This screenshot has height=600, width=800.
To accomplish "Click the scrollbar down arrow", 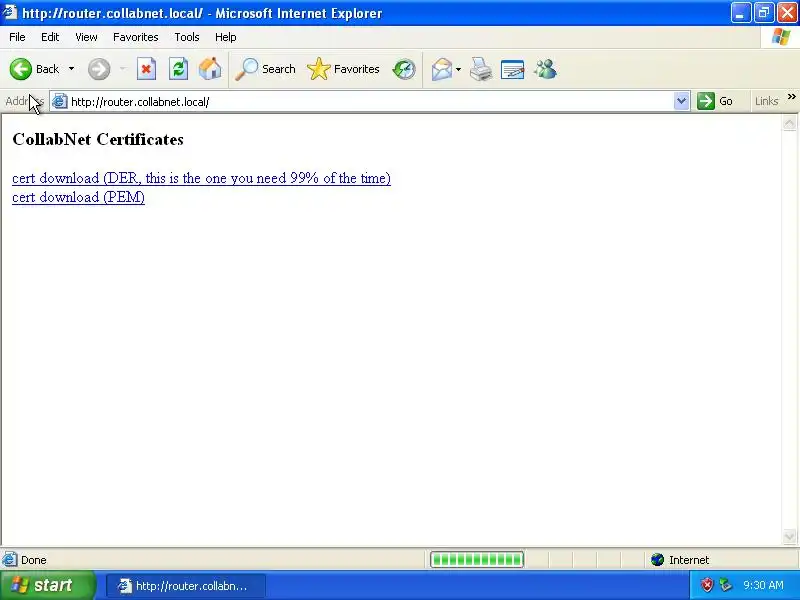I will tap(789, 536).
